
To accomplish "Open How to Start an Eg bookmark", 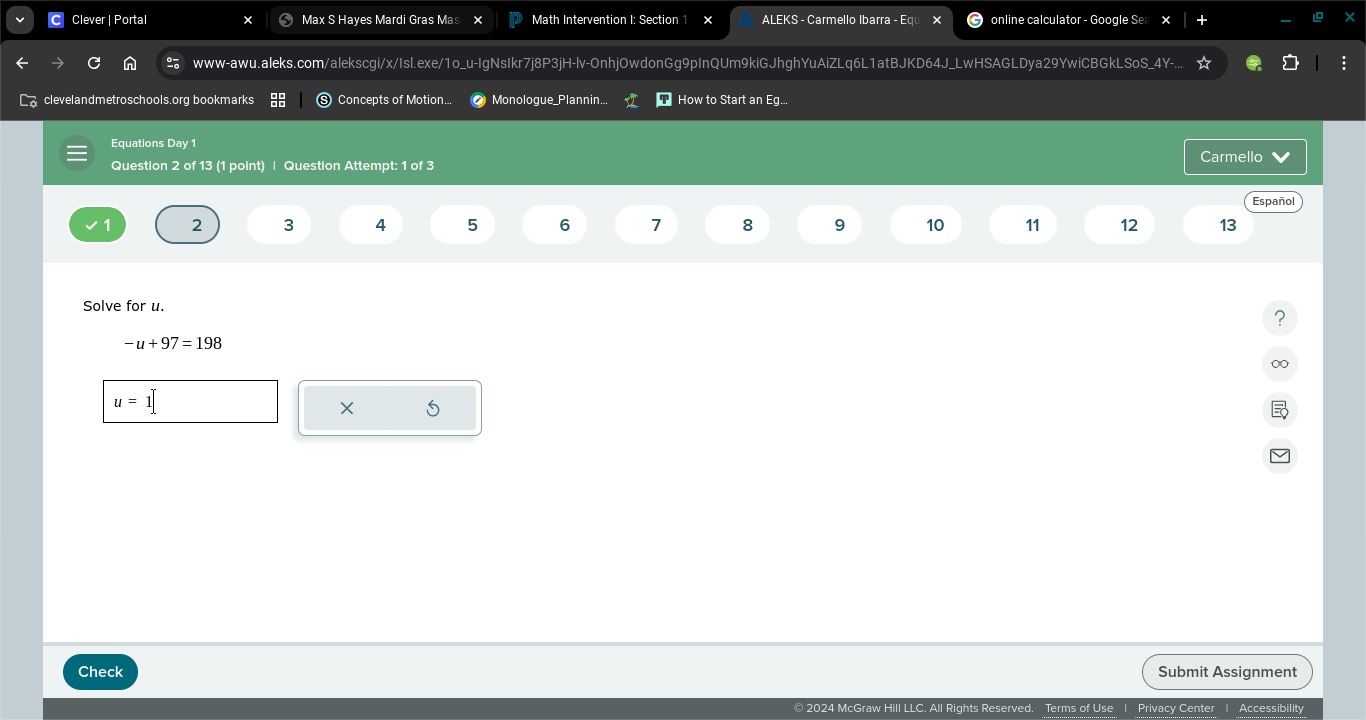I will click(722, 100).
